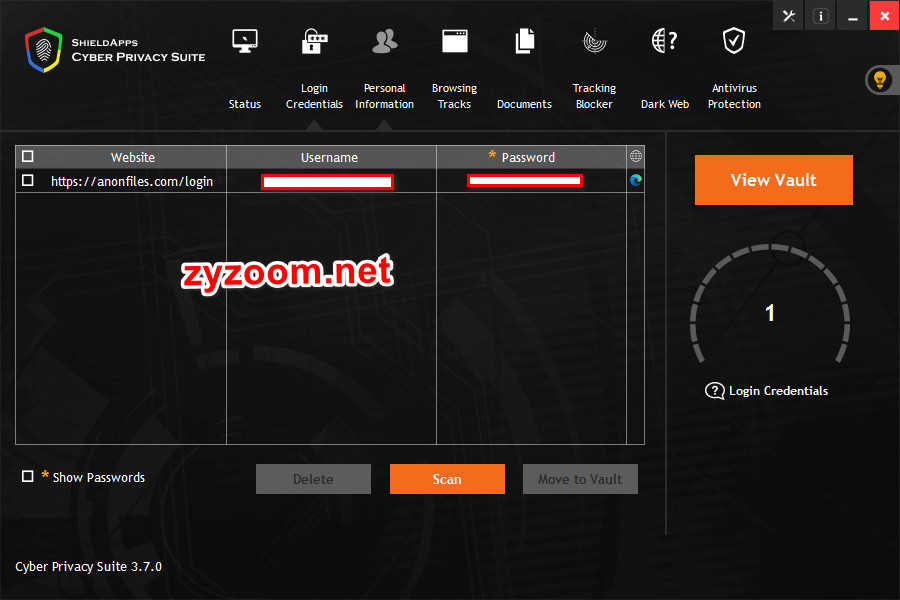Click the Delete button
Viewport: 900px width, 600px height.
click(x=313, y=479)
